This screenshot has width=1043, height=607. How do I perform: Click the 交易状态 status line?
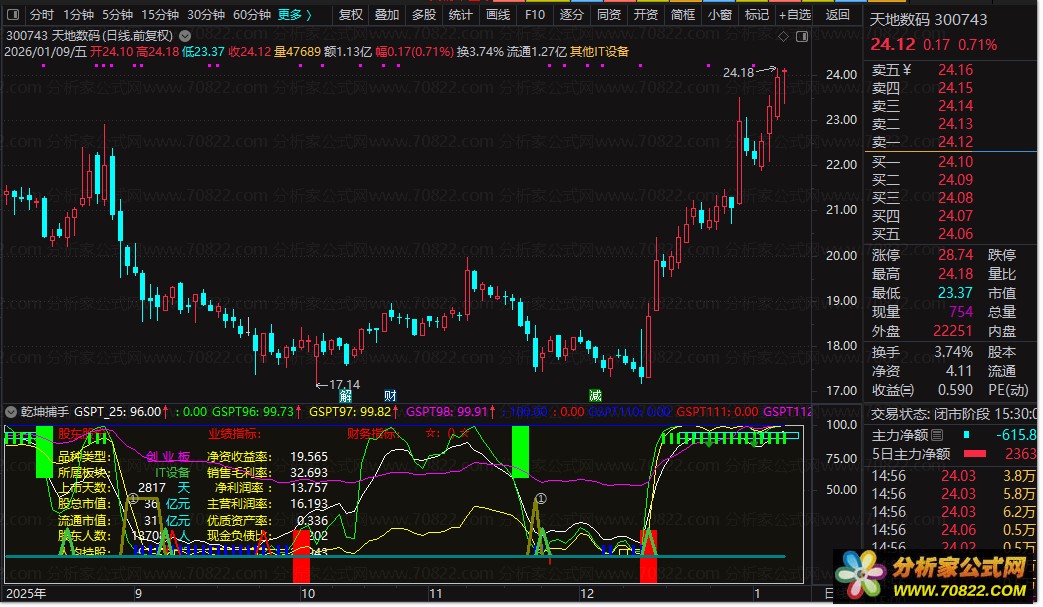click(953, 414)
